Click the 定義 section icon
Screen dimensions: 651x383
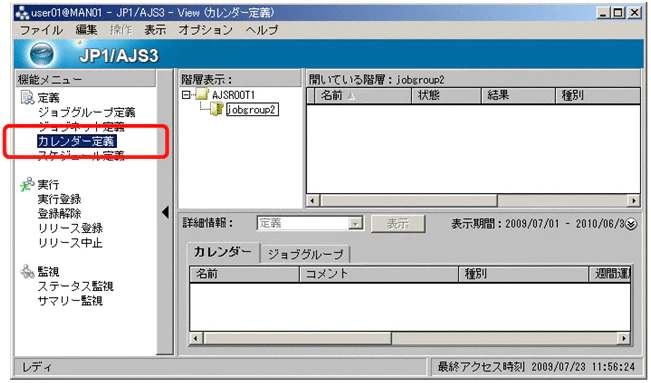coord(27,98)
